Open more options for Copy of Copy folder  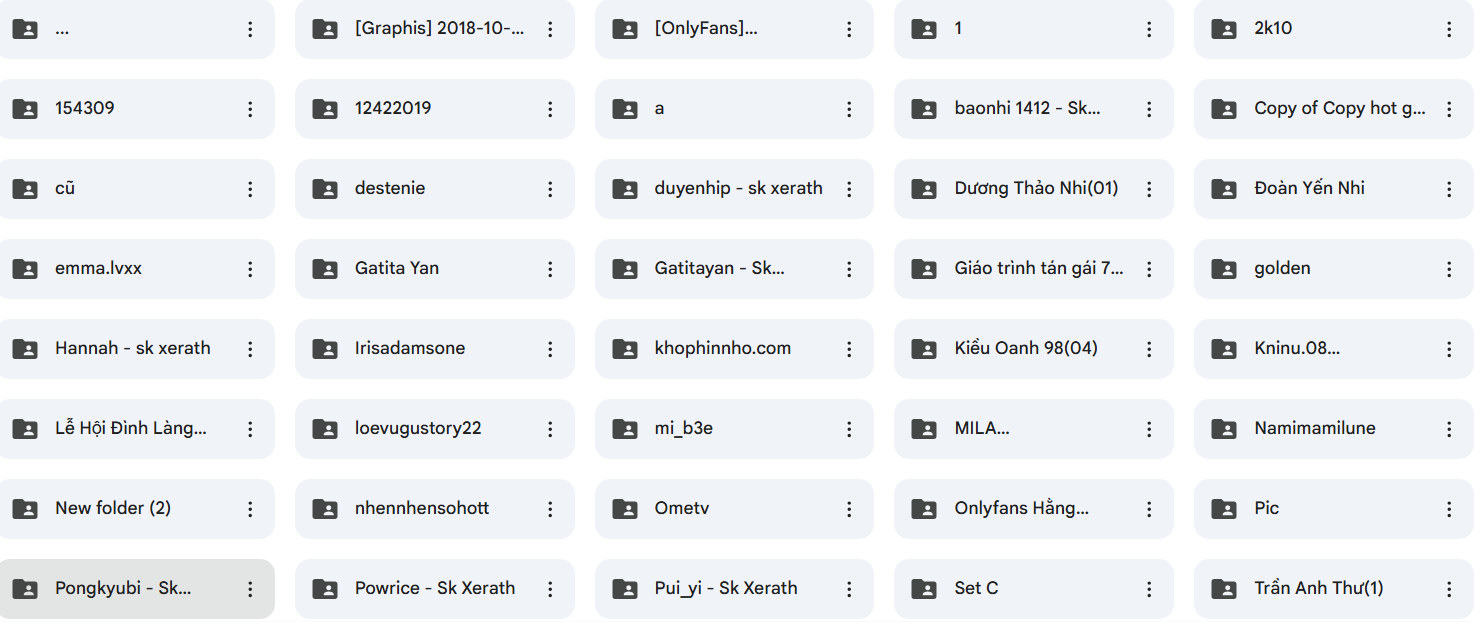click(1449, 109)
